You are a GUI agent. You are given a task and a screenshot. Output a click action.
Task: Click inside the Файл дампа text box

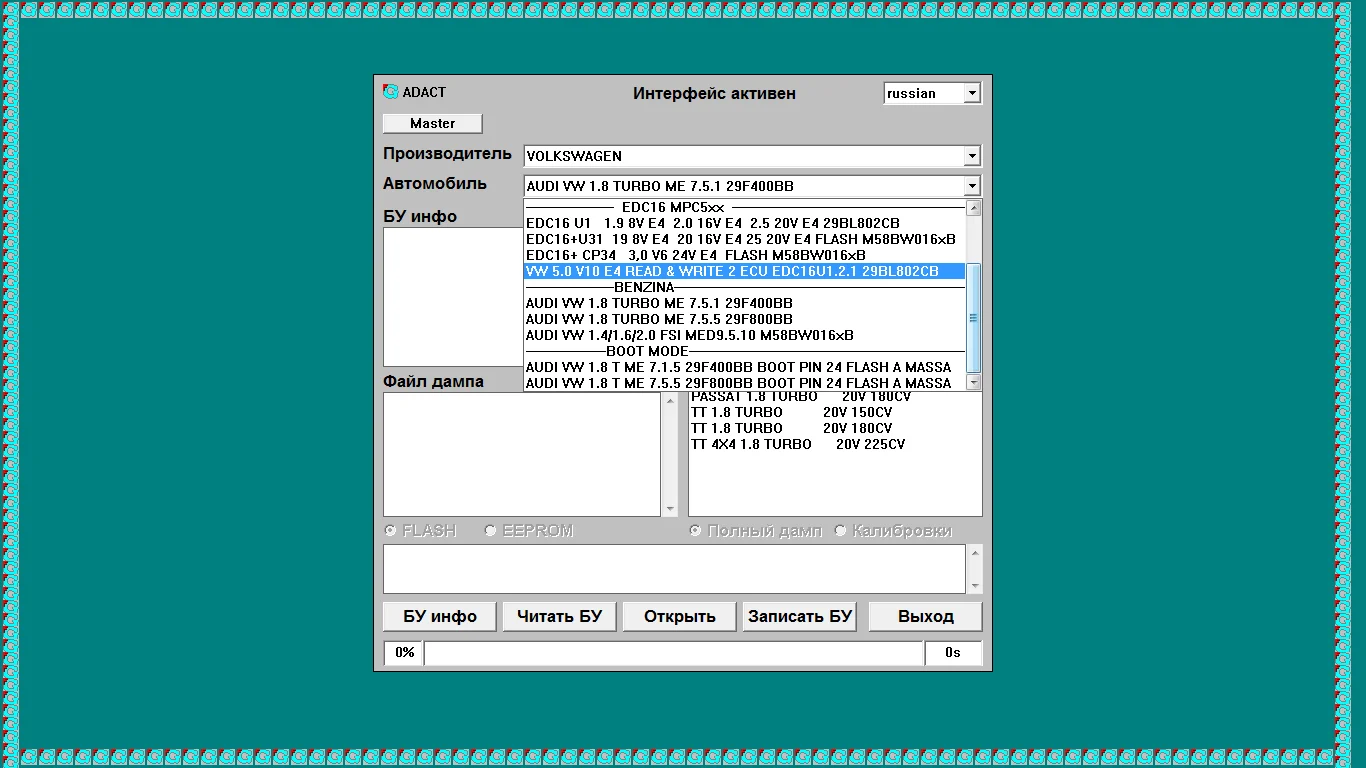(x=523, y=454)
